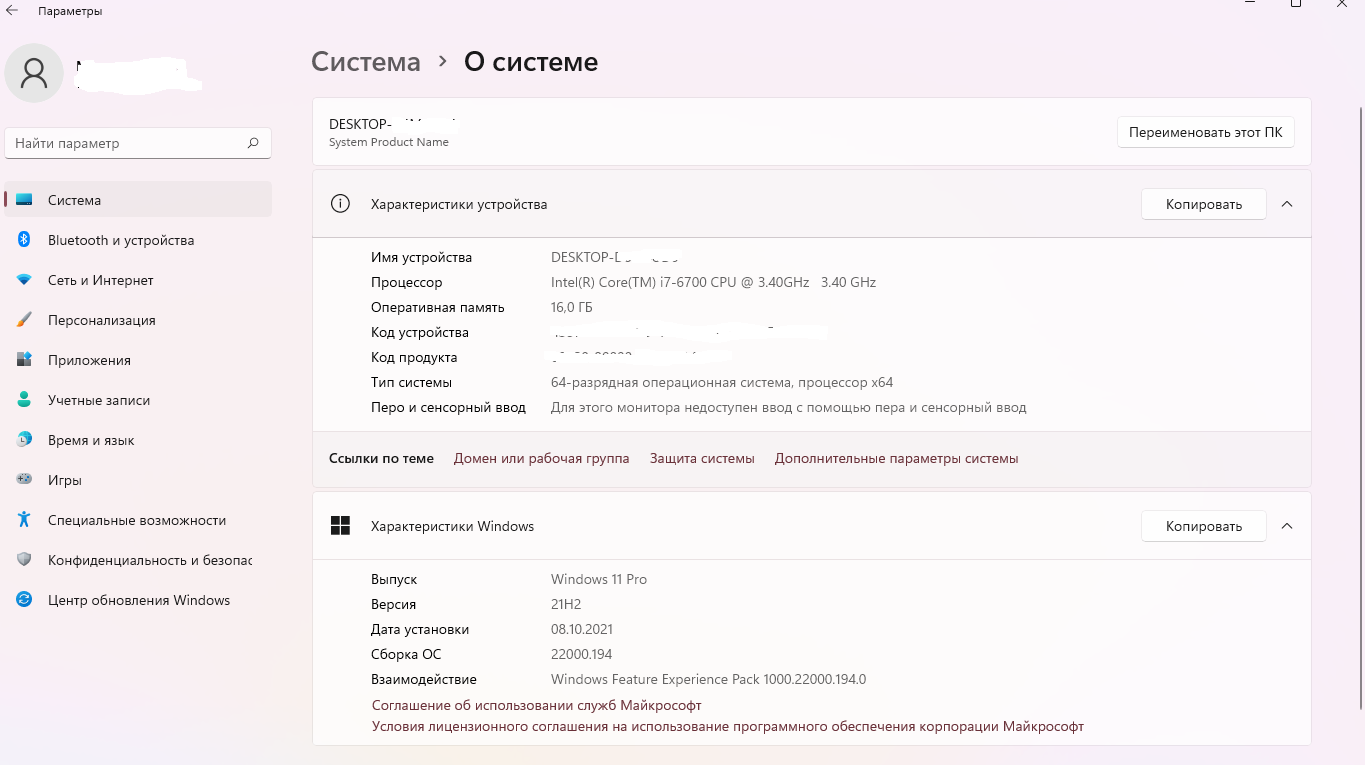This screenshot has height=765, width=1365.
Task: Click the 21H2 version value
Action: (566, 605)
